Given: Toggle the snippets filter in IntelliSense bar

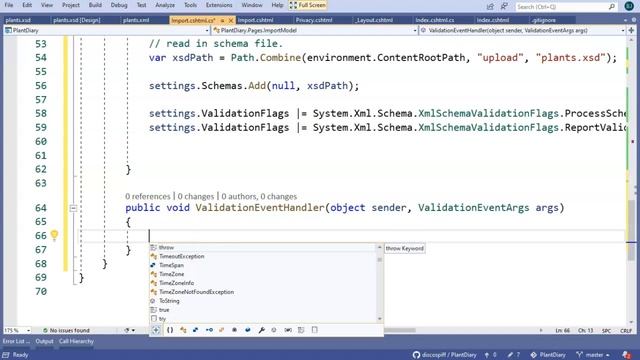Looking at the screenshot, I should 314,330.
